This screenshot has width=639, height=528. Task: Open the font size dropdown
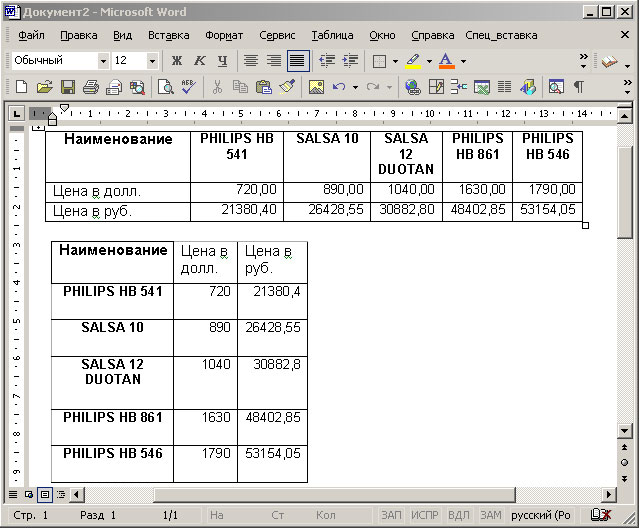pos(152,61)
